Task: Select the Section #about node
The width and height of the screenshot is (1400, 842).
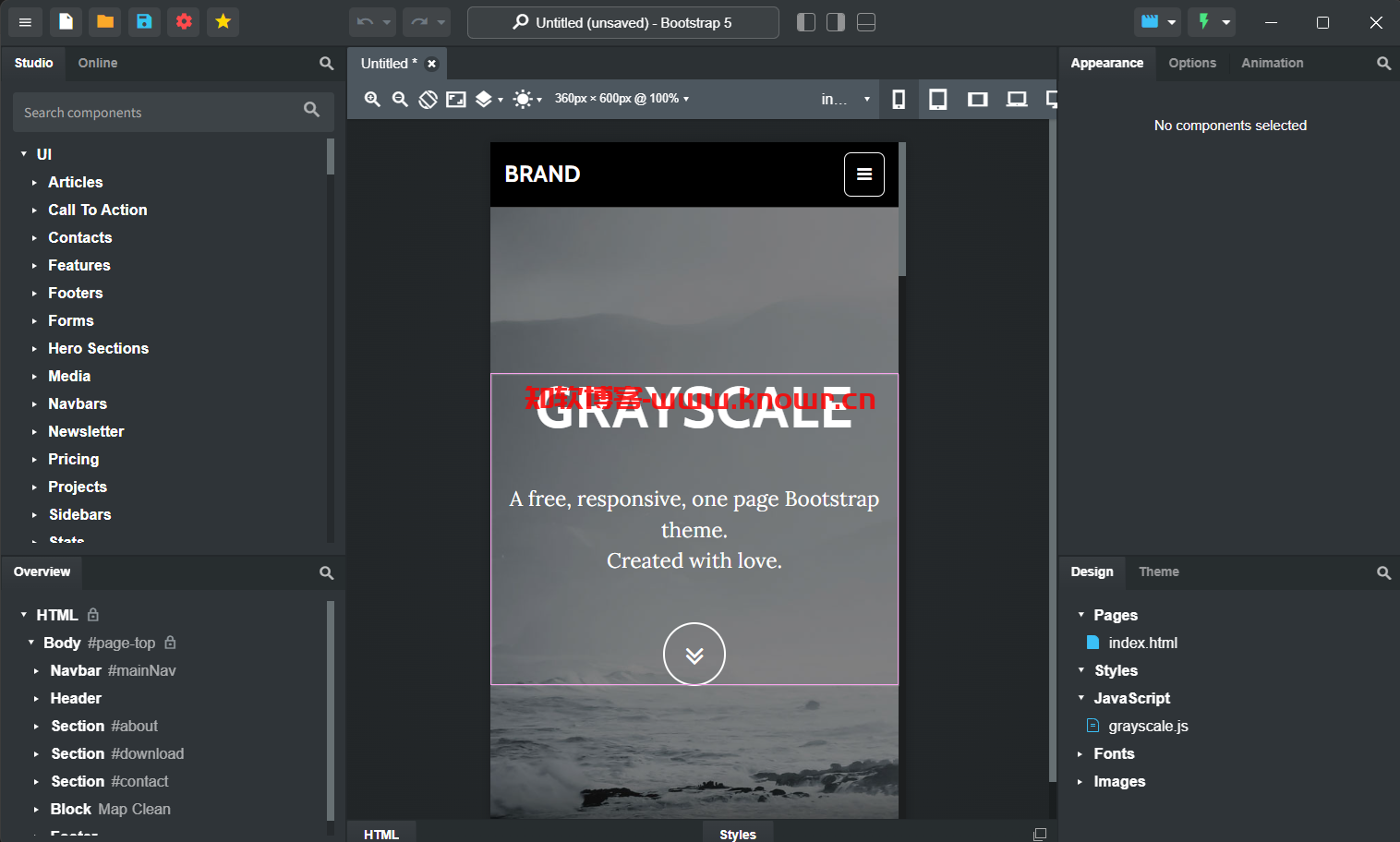Action: pyautogui.click(x=104, y=726)
